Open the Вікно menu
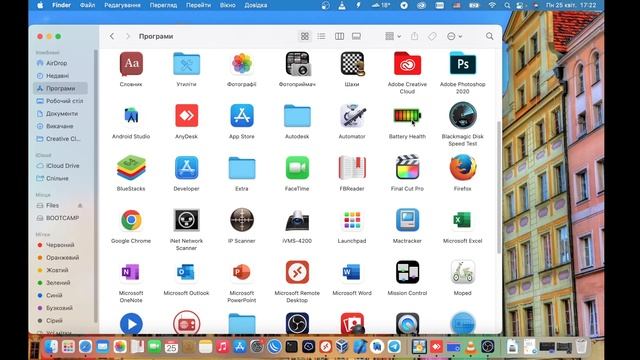Screen dimensions: 640x360 pyautogui.click(x=227, y=5)
